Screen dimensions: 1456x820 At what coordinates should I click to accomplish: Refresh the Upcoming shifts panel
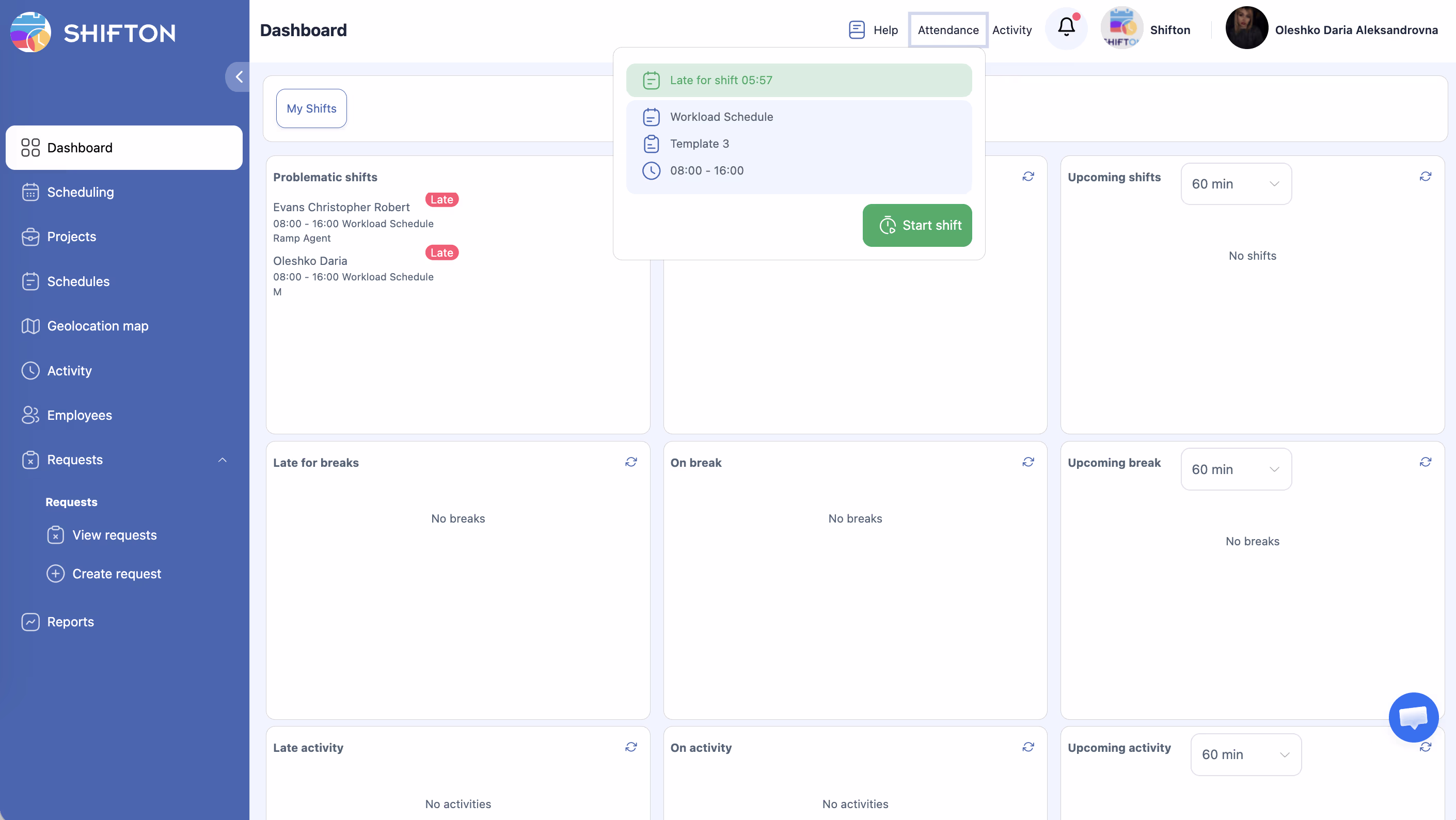coord(1425,177)
